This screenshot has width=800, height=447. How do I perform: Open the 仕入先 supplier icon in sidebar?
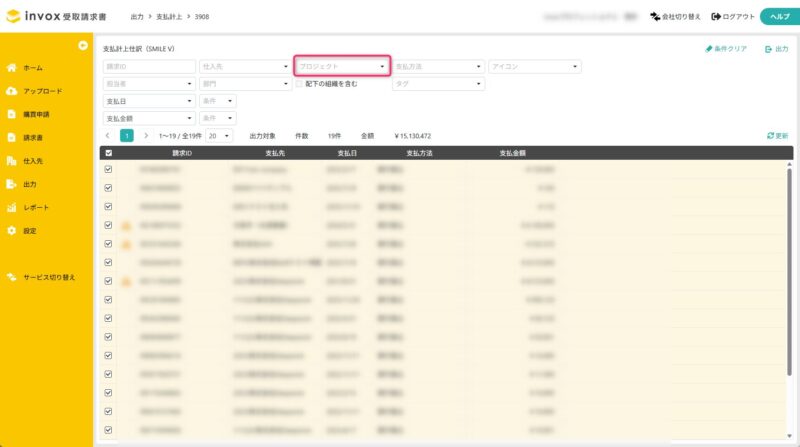(x=11, y=161)
